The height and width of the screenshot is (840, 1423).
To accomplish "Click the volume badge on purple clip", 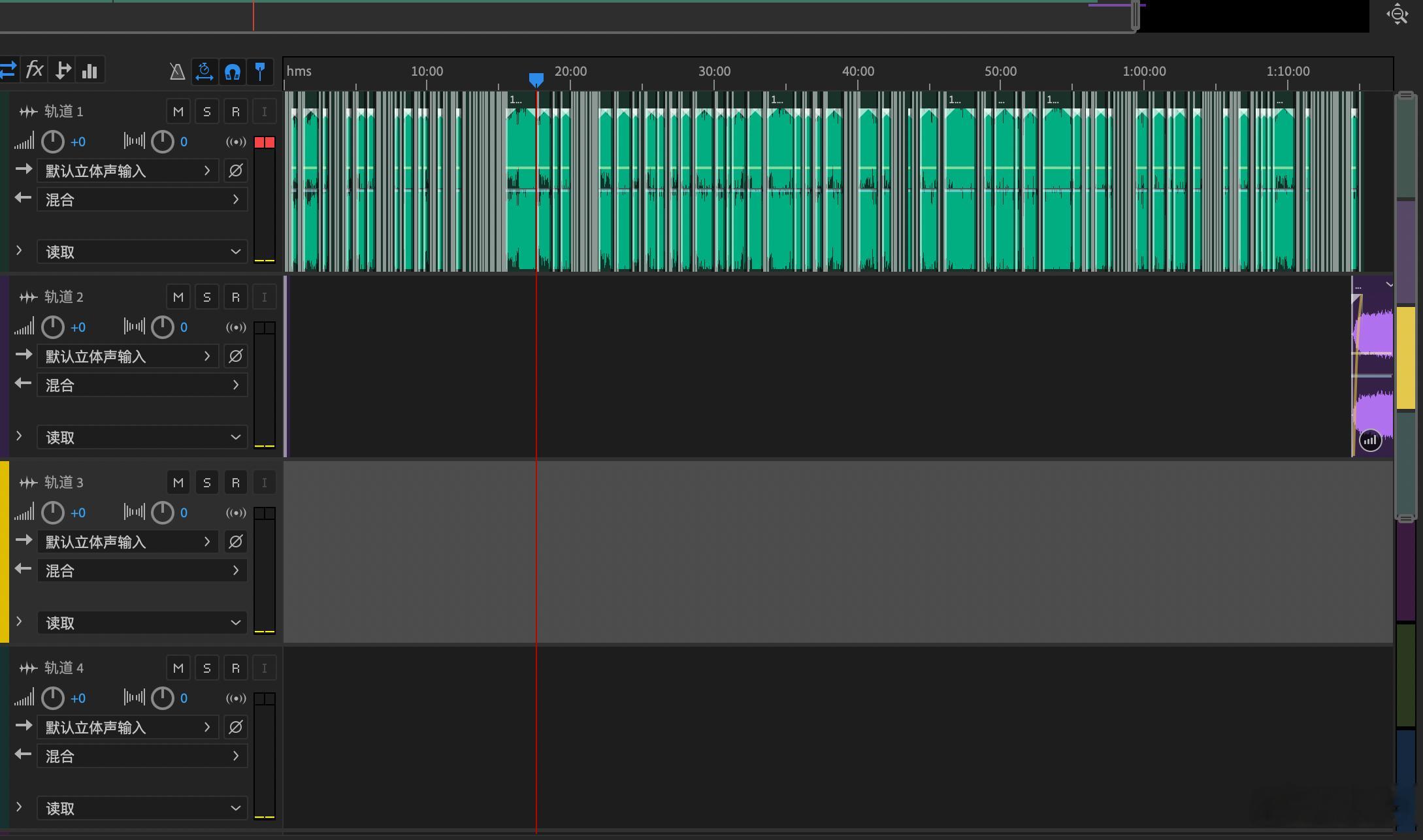I will pos(1370,440).
